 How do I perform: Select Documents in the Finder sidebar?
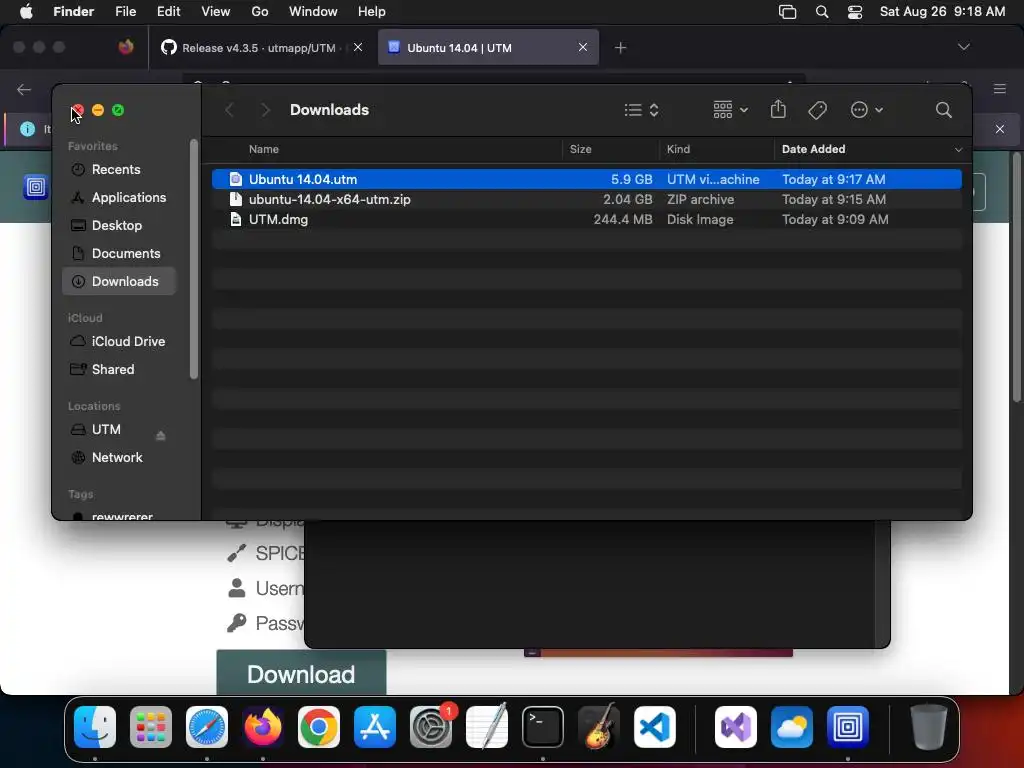tap(119, 253)
